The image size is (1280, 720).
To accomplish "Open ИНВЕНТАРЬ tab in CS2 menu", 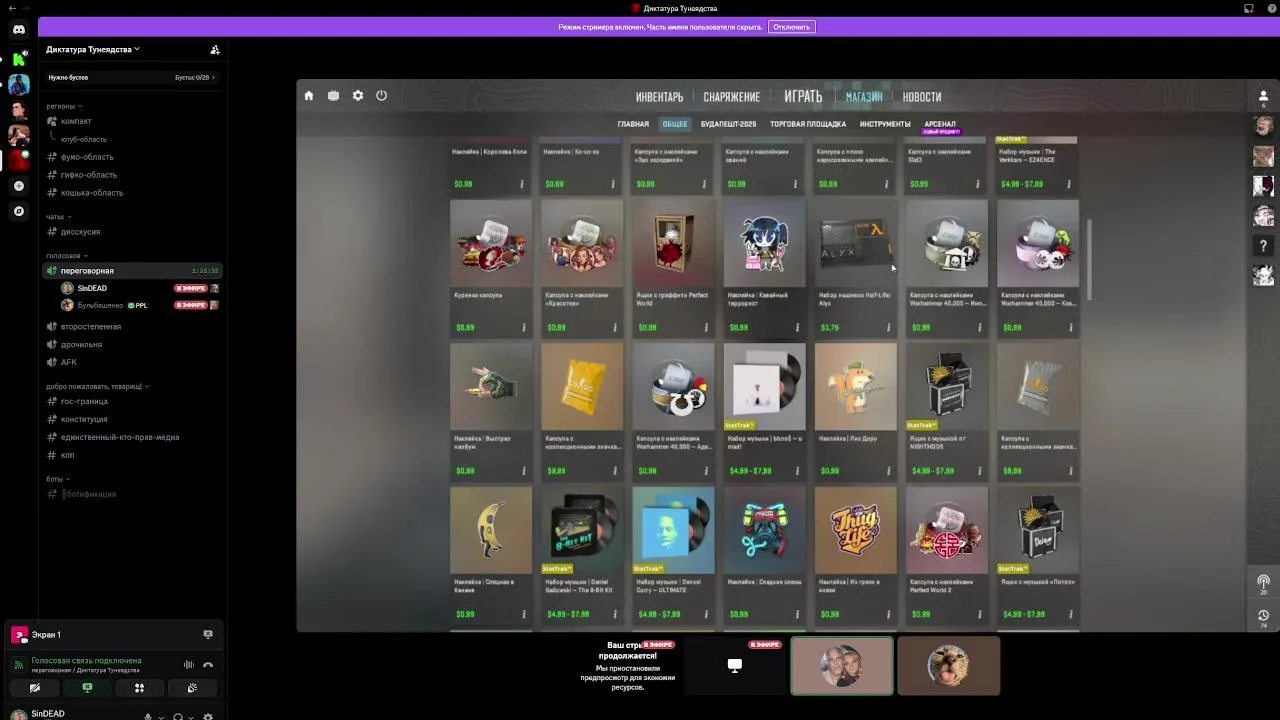I will (659, 97).
